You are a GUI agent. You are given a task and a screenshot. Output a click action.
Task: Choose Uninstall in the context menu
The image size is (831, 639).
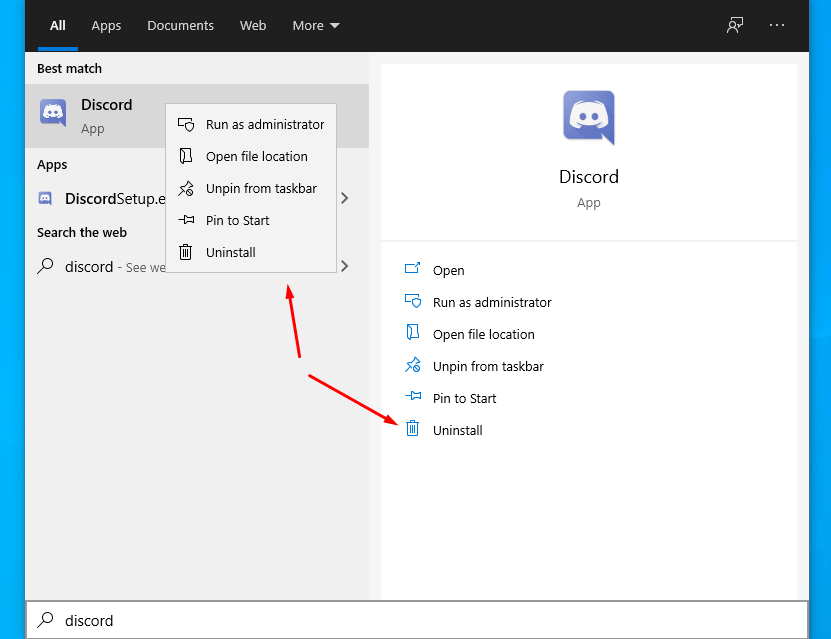coord(251,252)
